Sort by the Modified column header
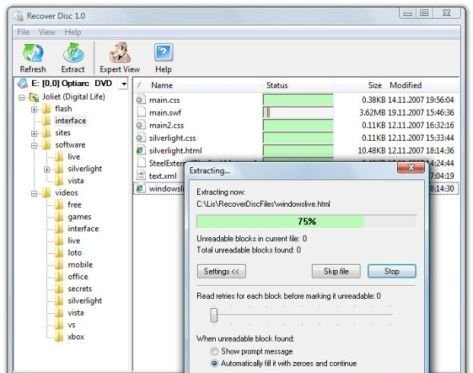 tap(406, 85)
